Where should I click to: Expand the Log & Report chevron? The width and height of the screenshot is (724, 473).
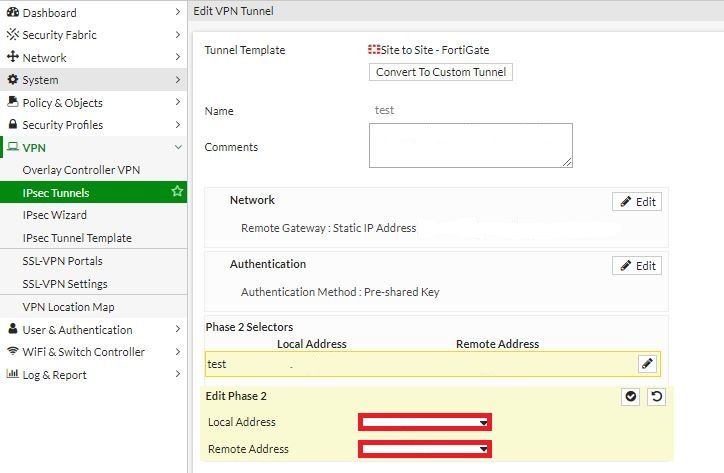click(178, 374)
